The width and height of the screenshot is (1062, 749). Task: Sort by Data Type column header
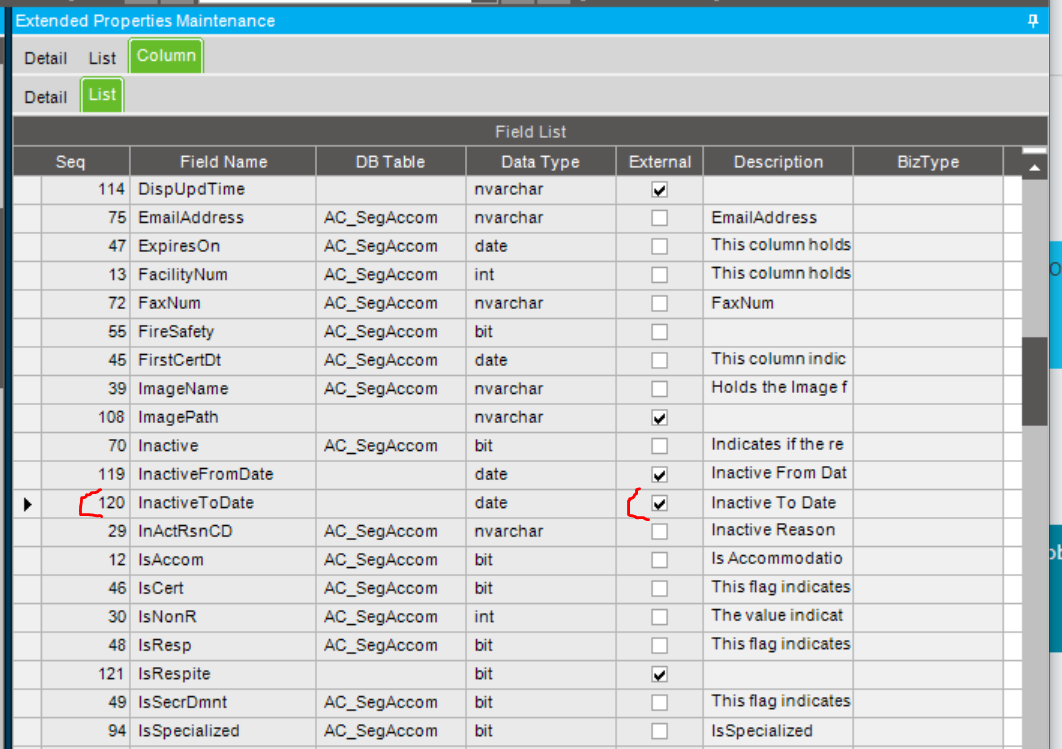click(x=540, y=162)
